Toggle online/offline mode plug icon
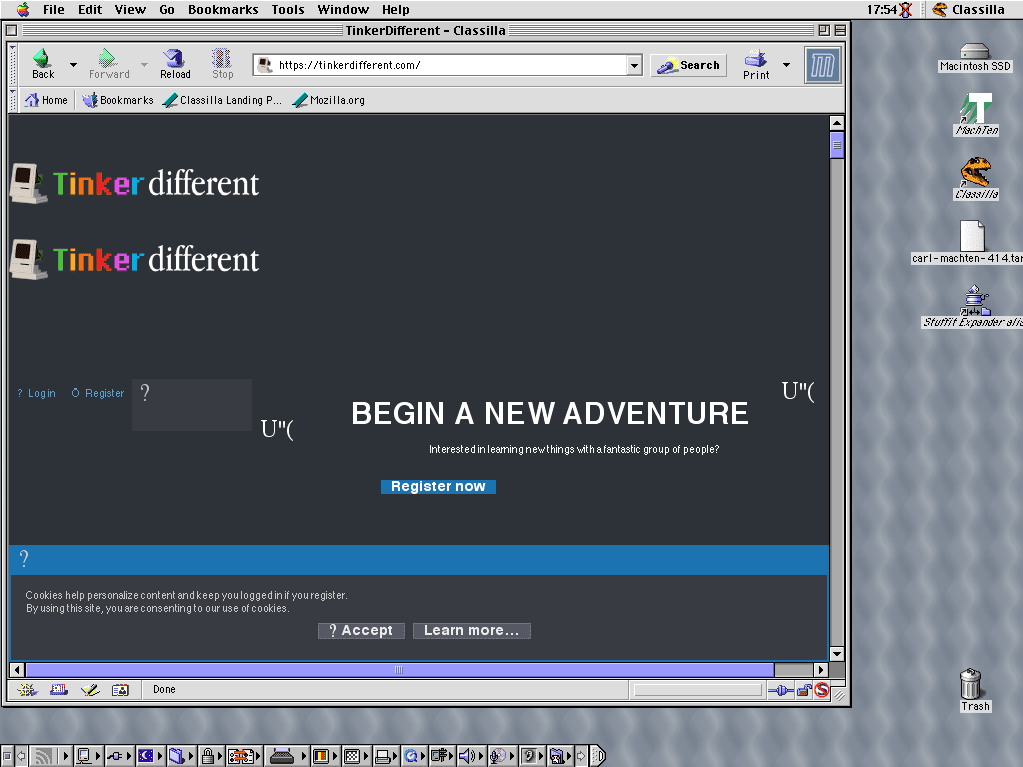1023x767 pixels. point(780,690)
